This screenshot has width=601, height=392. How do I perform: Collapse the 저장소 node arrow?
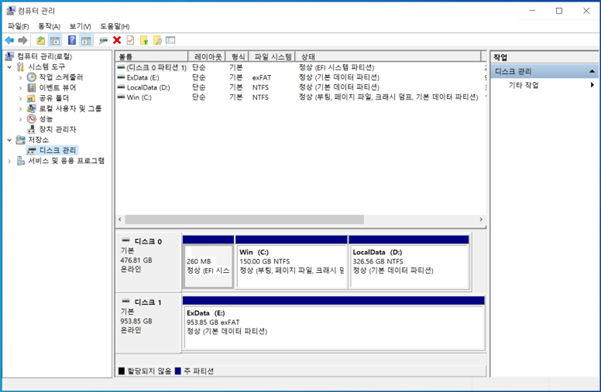(10, 140)
